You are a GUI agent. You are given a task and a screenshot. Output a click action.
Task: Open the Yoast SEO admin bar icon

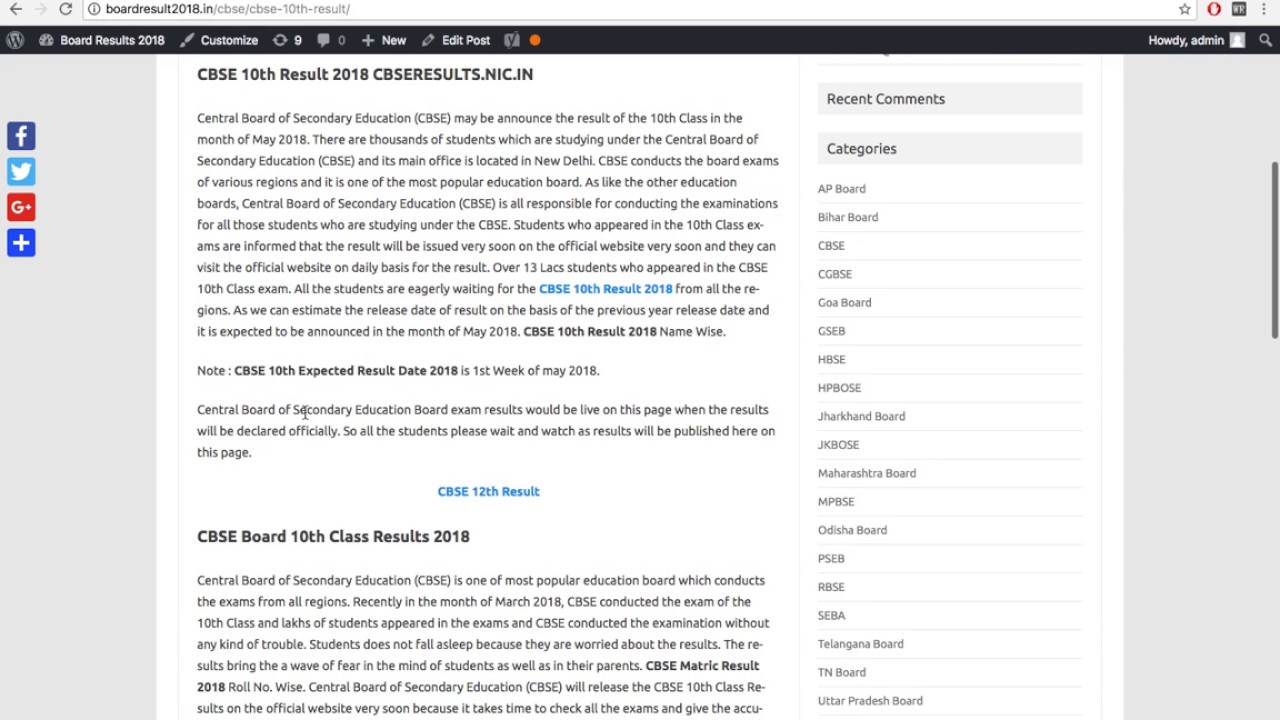[x=512, y=40]
